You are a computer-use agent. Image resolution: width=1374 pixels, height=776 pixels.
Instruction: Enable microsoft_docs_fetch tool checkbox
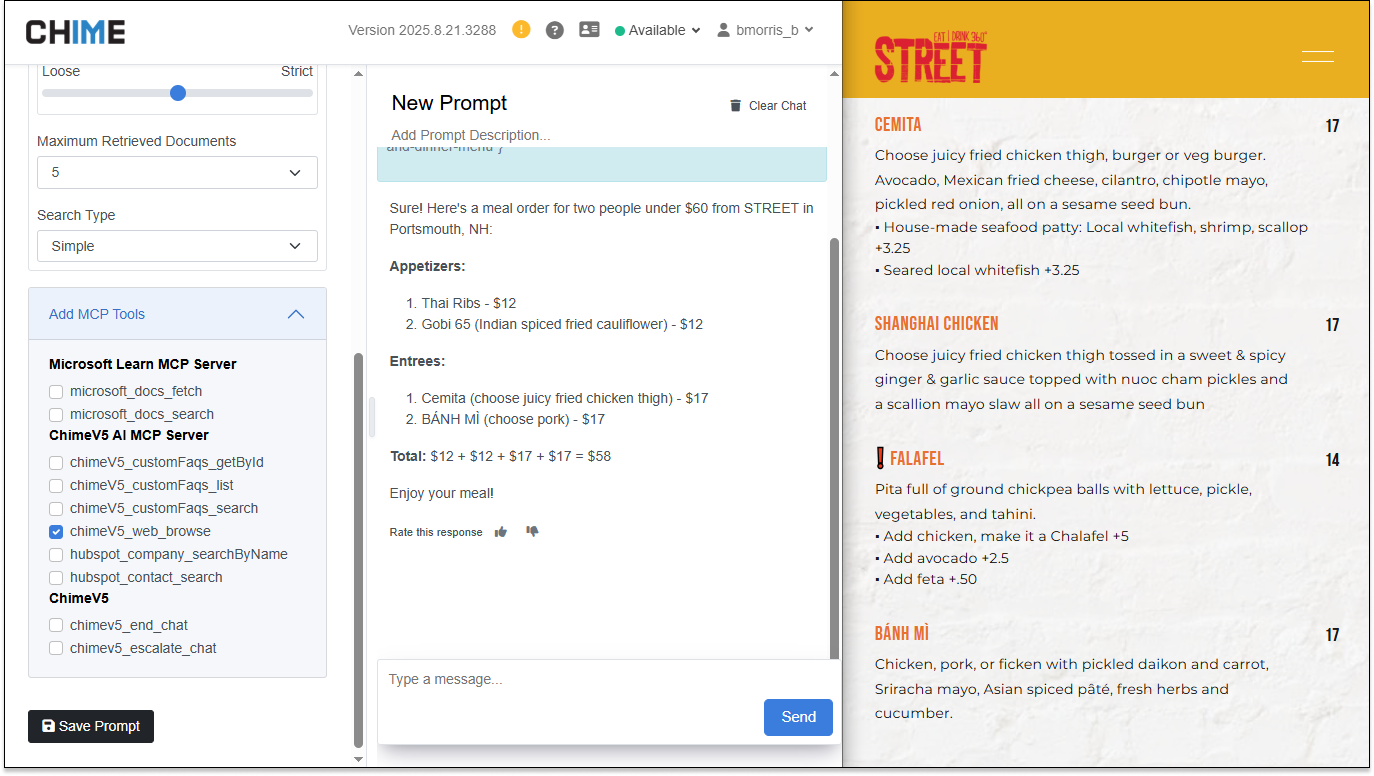pyautogui.click(x=56, y=391)
